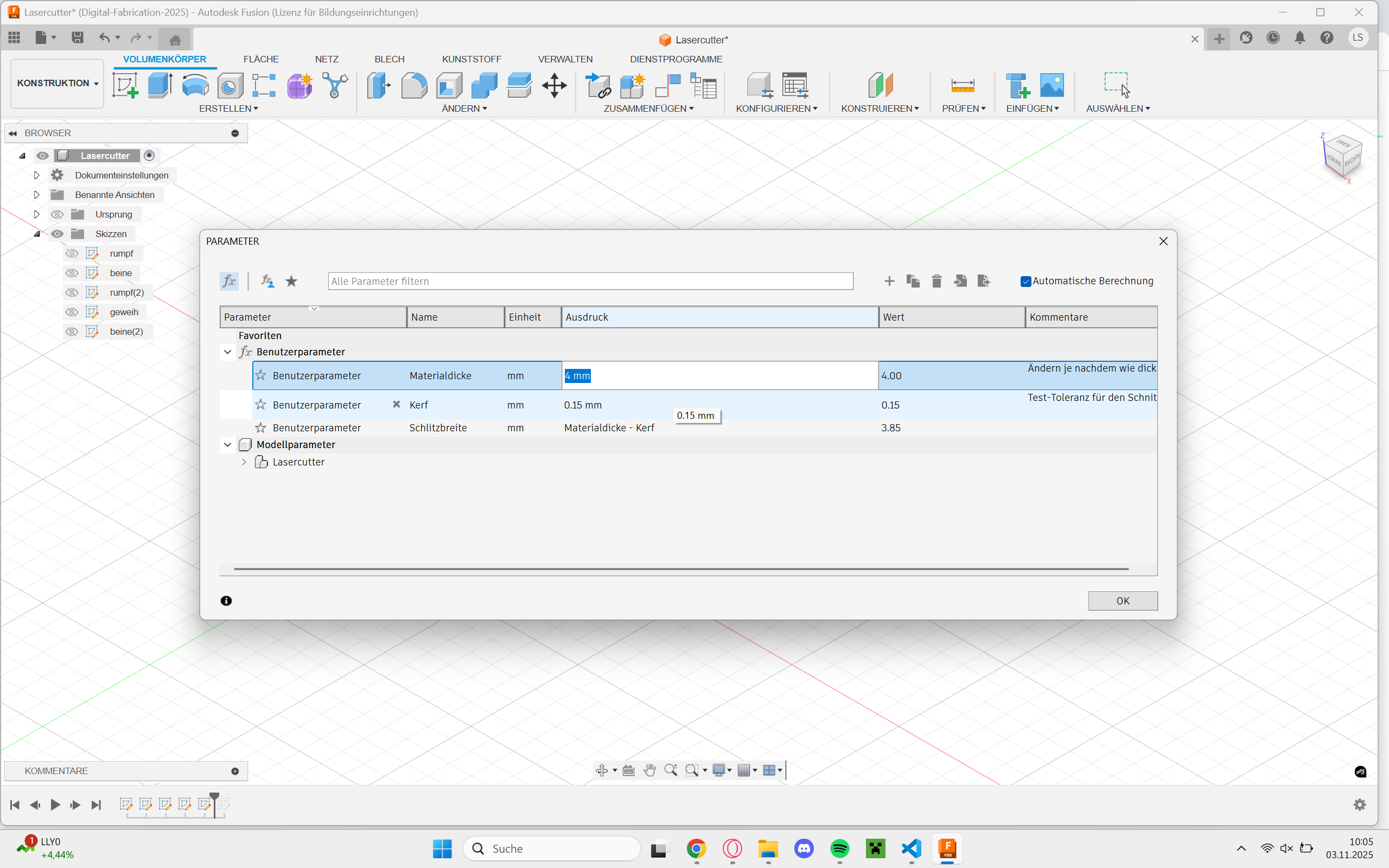Toggle visibility eye of Ursprung folder
Viewport: 1389px width, 868px height.
point(57,214)
